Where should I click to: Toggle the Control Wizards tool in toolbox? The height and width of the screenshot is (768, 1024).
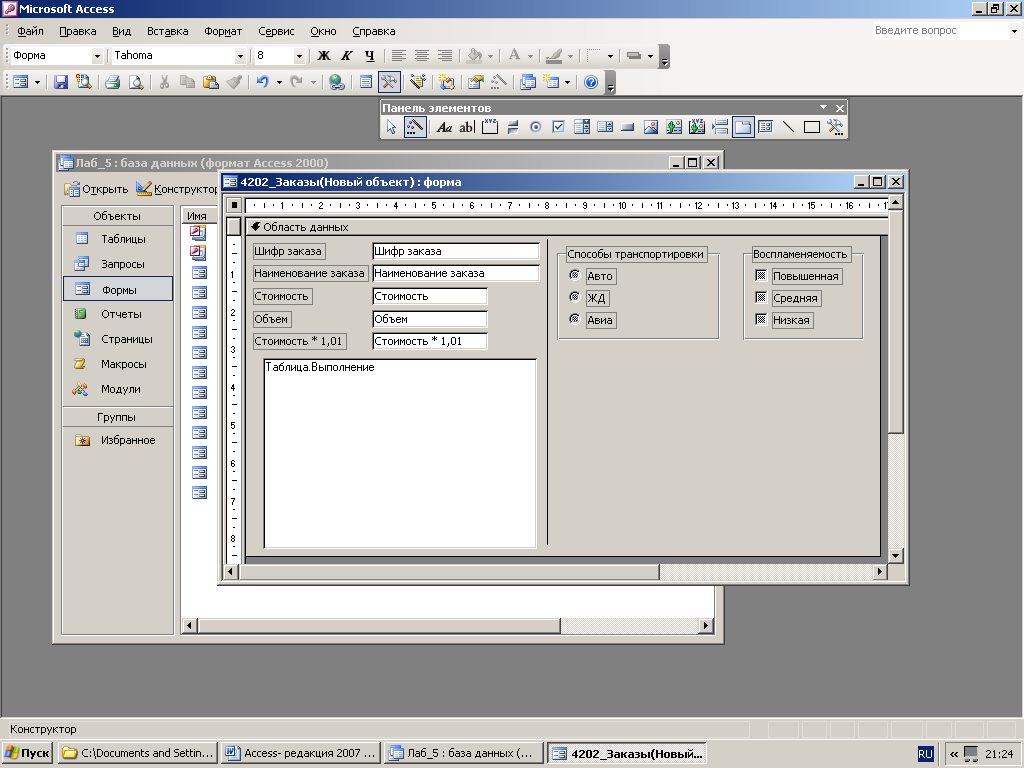pos(415,127)
